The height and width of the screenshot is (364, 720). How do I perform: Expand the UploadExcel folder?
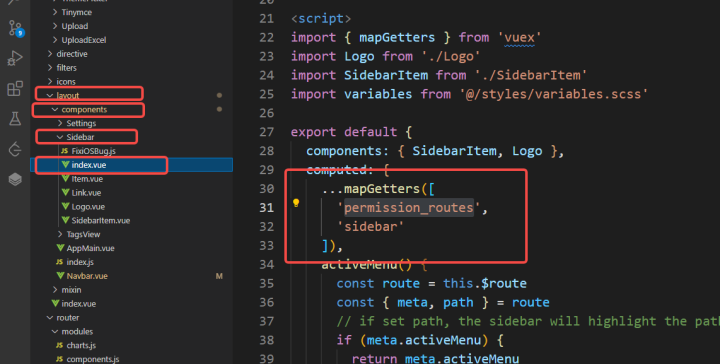55,40
